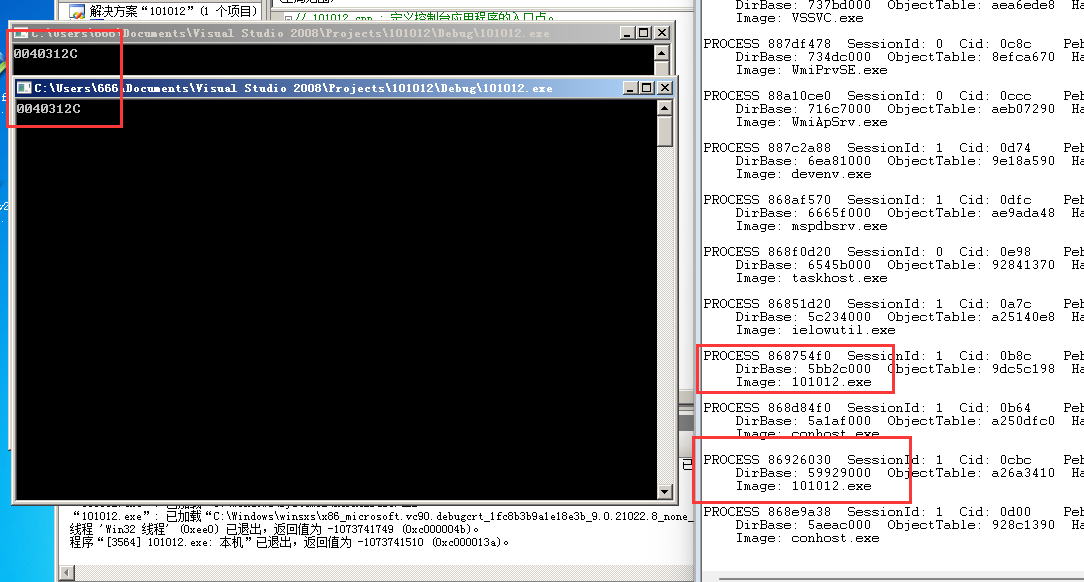Click the front console's scroll up arrow
This screenshot has width=1084, height=582.
[x=665, y=107]
